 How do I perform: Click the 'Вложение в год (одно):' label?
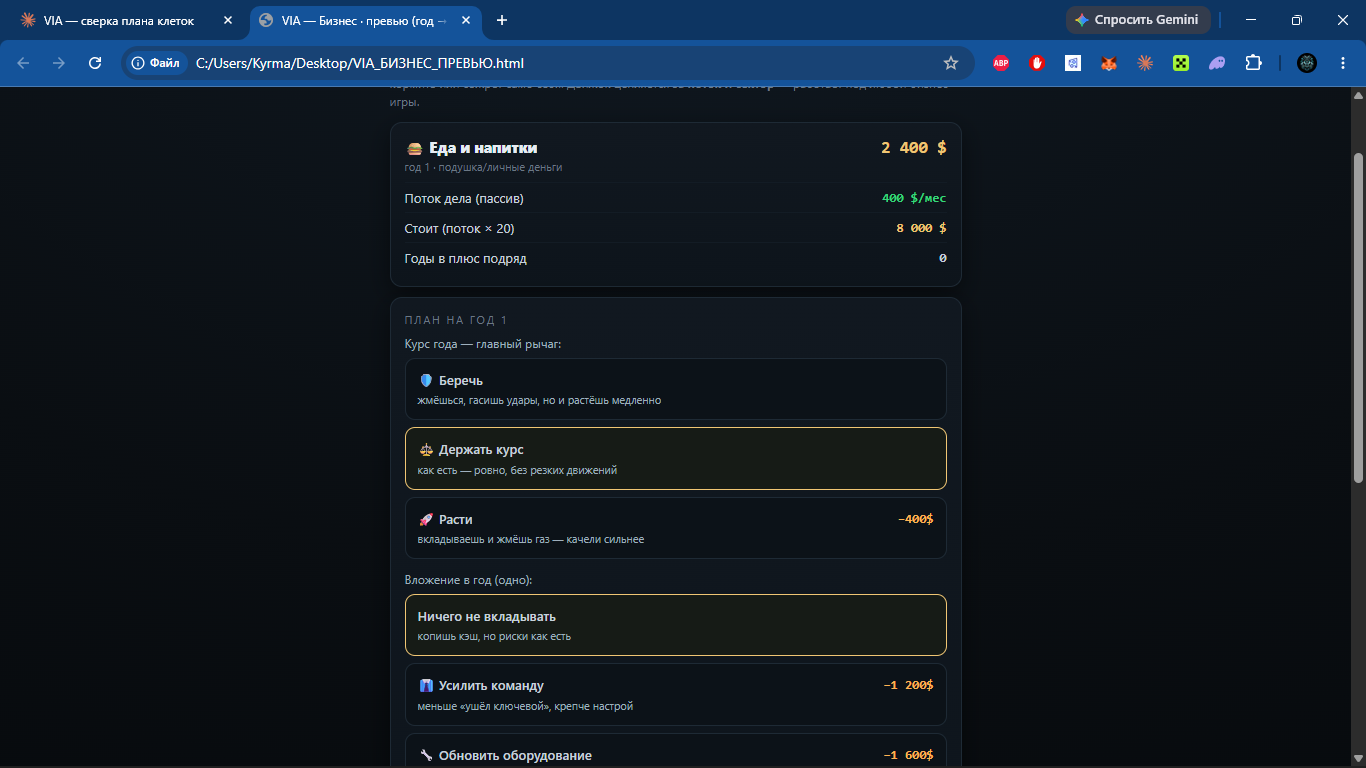[469, 580]
